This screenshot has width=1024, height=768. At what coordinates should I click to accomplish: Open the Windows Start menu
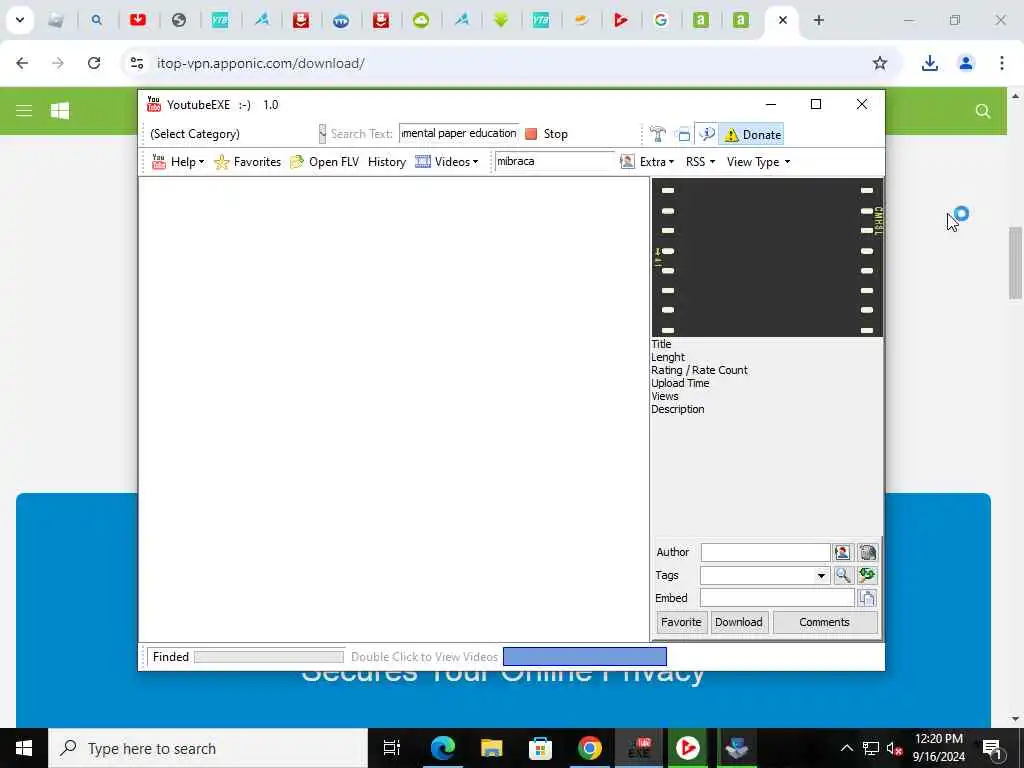pyautogui.click(x=24, y=748)
